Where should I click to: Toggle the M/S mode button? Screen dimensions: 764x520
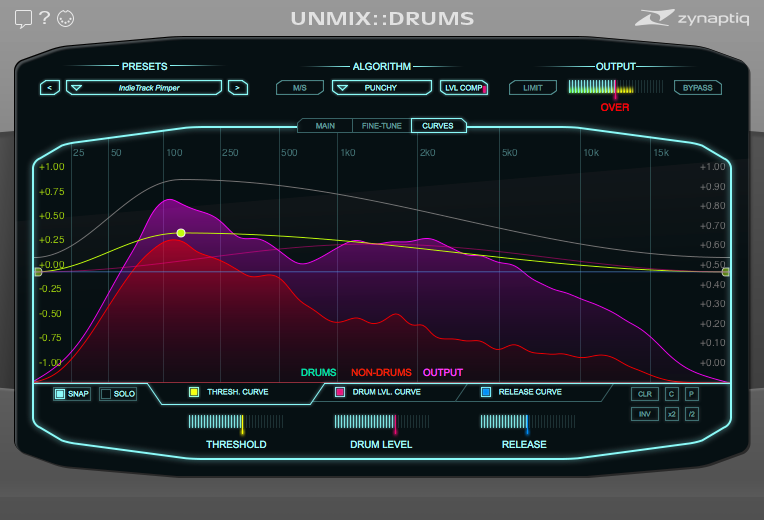[300, 88]
